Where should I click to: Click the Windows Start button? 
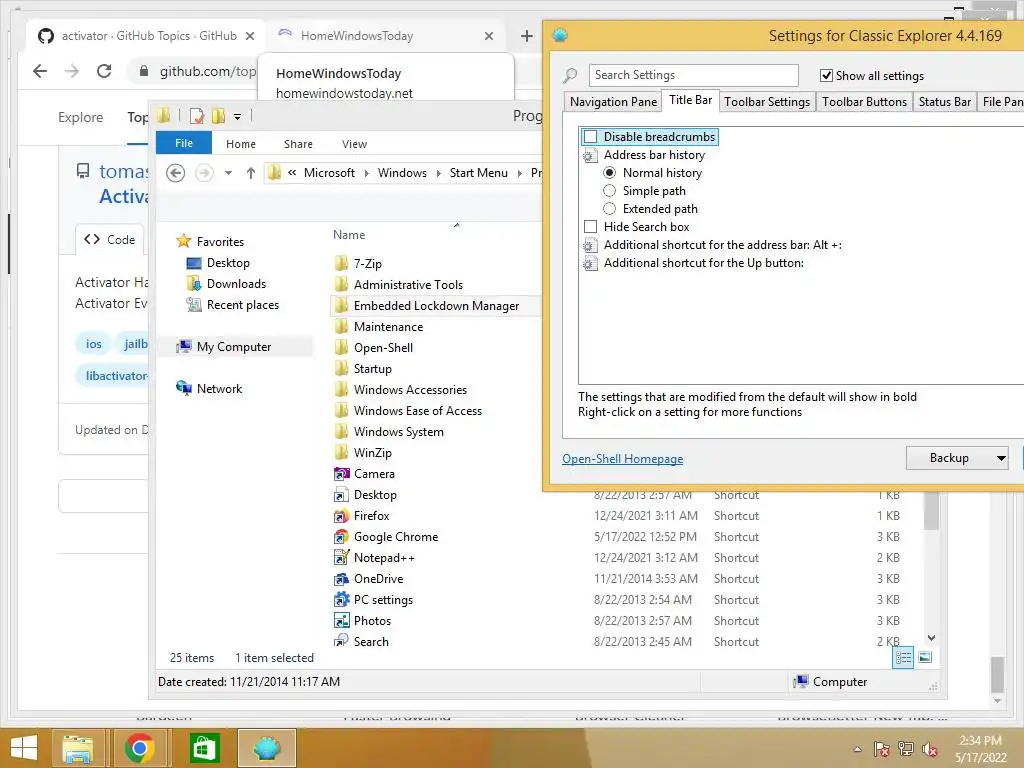pos(24,748)
